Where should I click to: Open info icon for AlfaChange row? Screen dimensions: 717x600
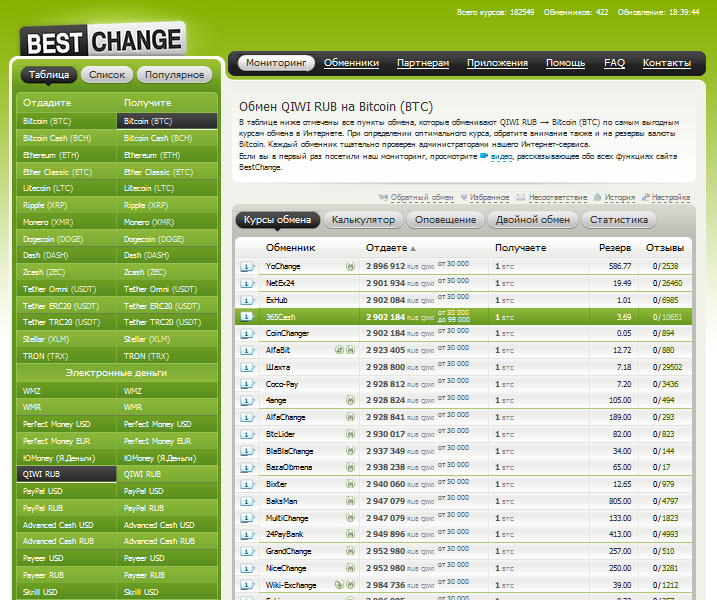(247, 418)
